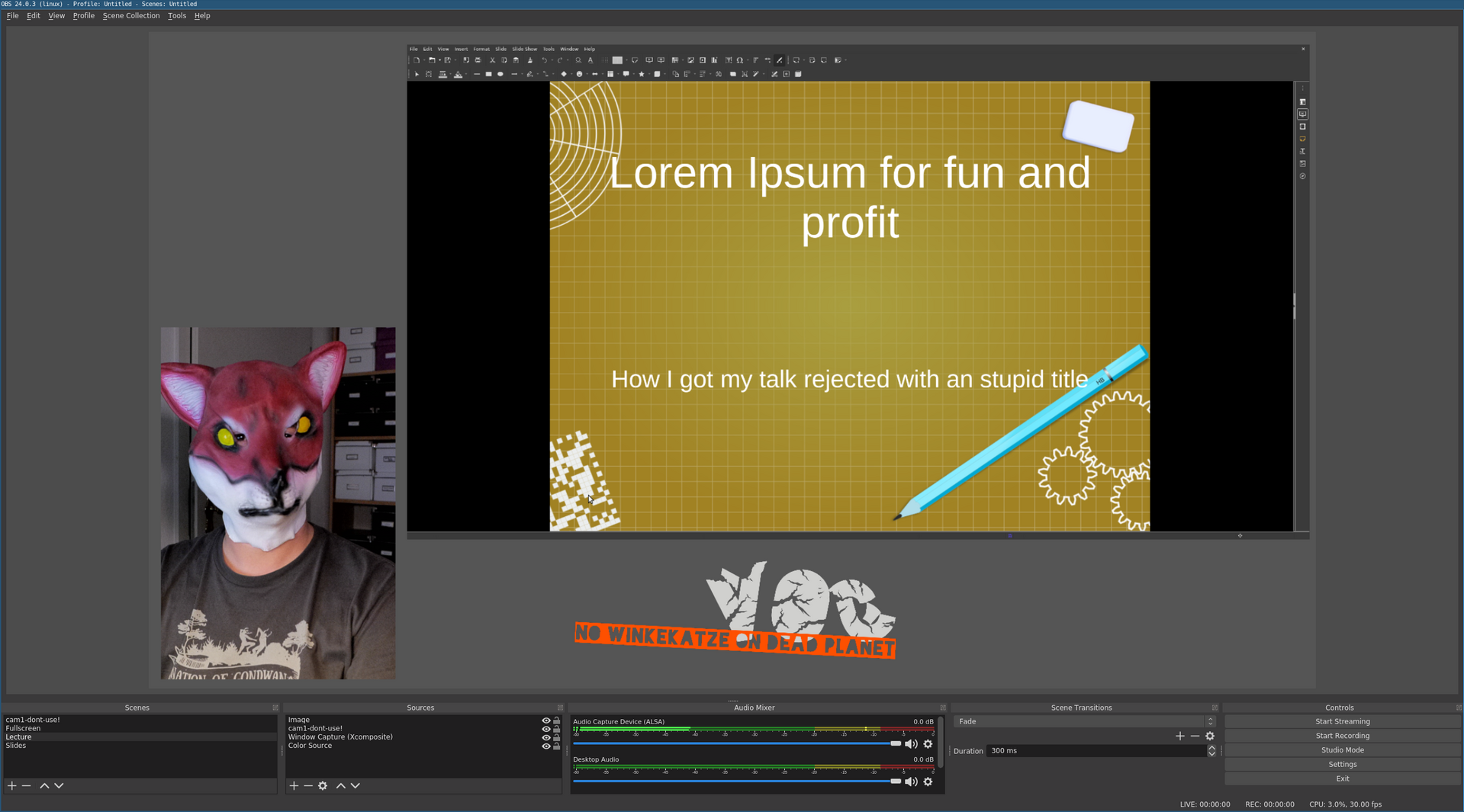Move the selected source up
The width and height of the screenshot is (1464, 812).
341,785
